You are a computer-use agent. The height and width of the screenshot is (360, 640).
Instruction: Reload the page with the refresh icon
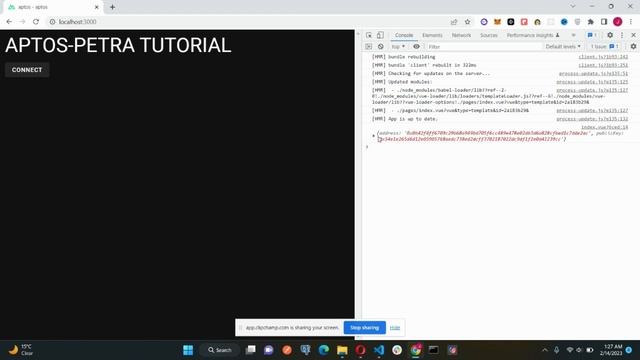point(36,22)
